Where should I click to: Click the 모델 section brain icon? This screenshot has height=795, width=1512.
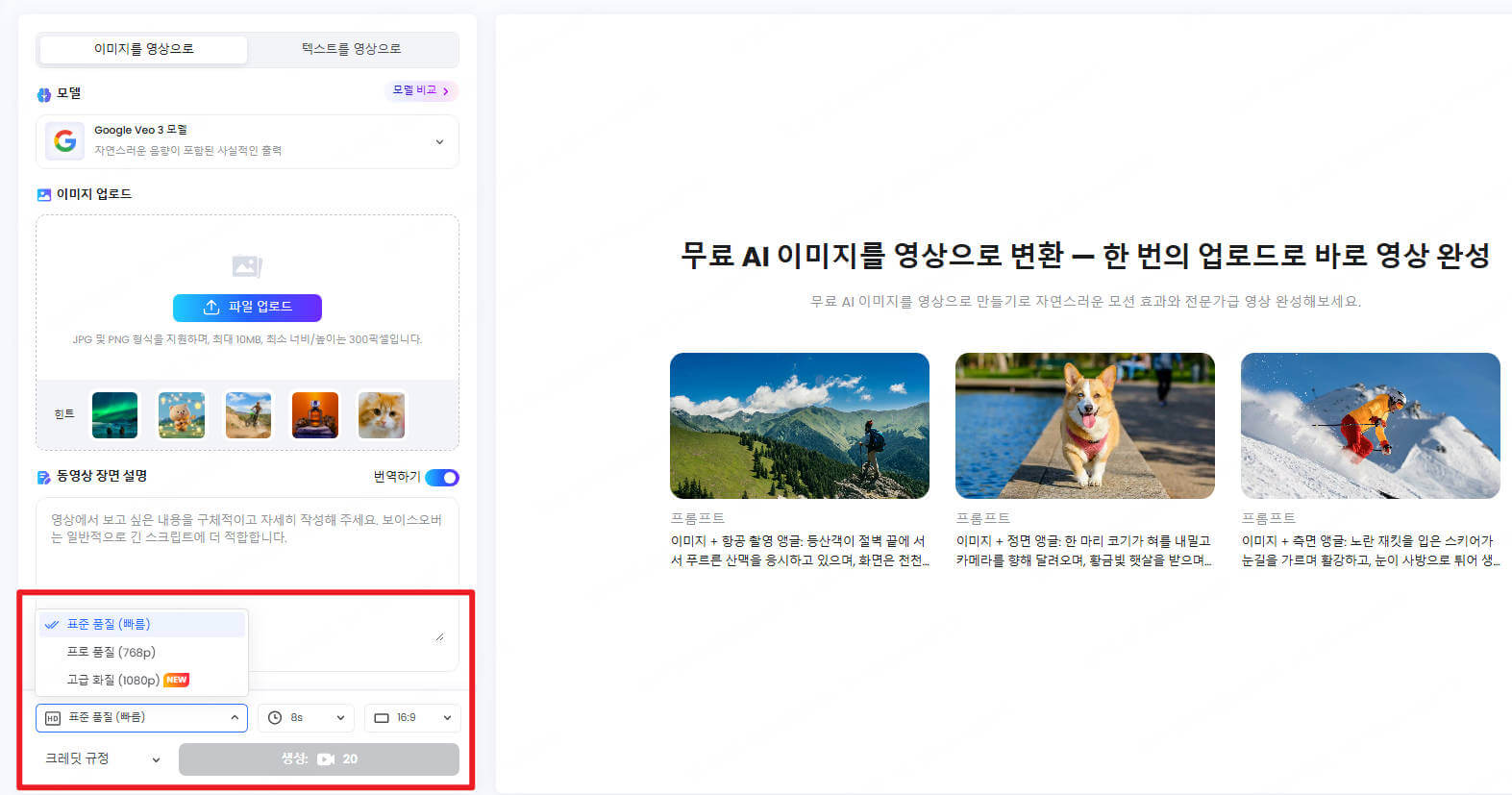tap(44, 94)
